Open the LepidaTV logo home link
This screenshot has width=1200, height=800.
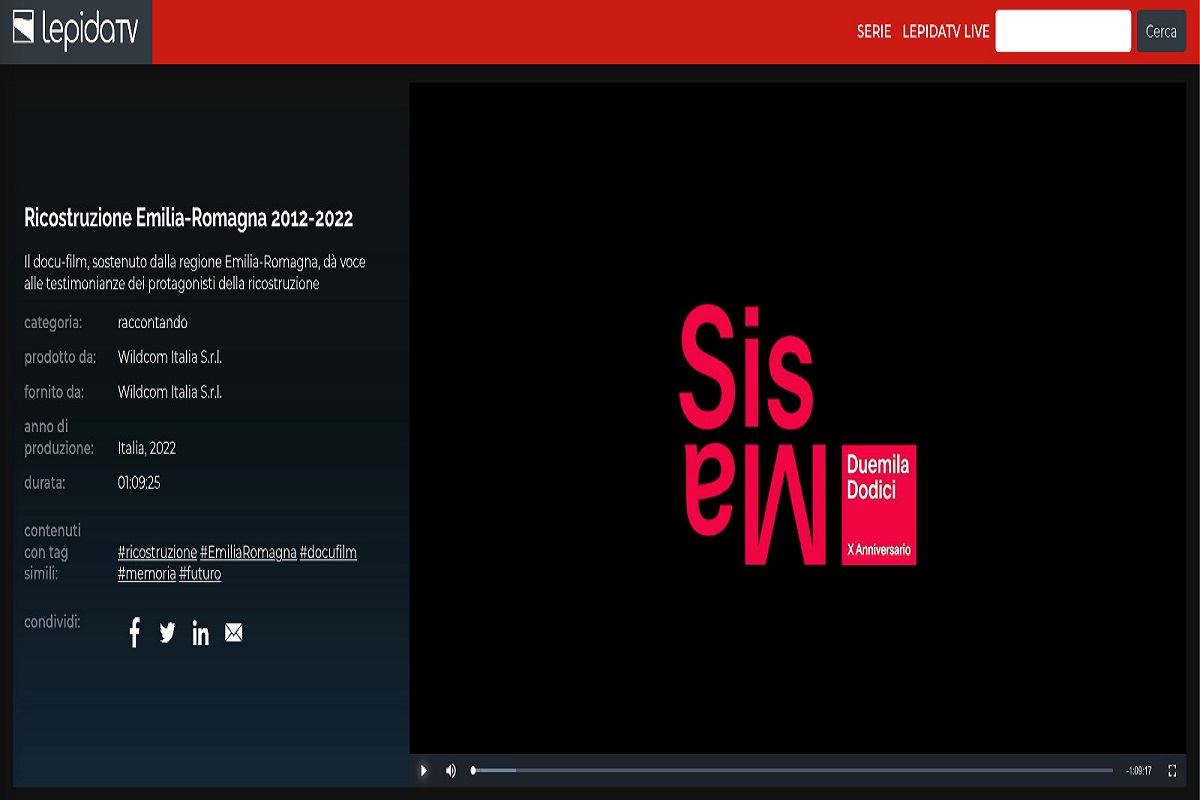76,31
